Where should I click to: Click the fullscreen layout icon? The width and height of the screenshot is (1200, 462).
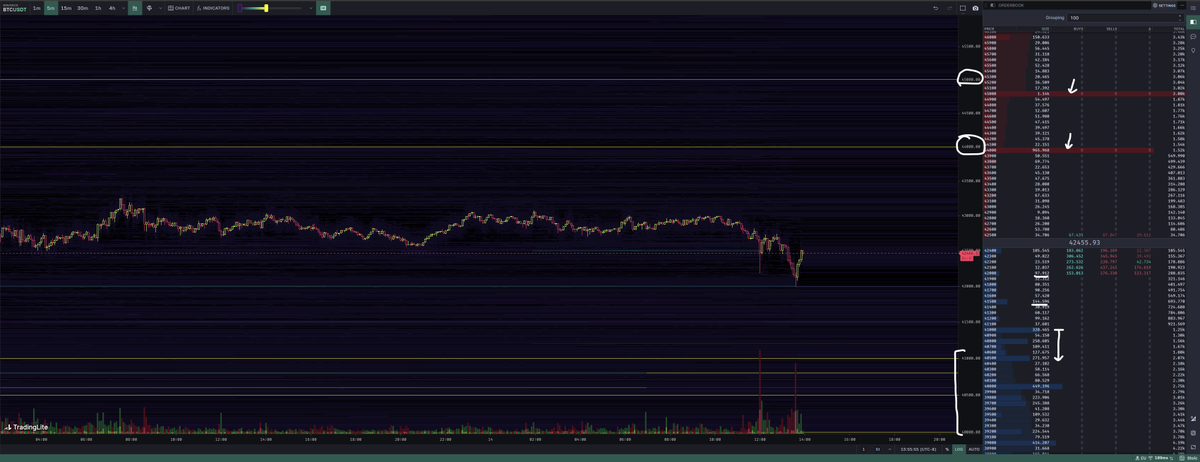[x=963, y=8]
